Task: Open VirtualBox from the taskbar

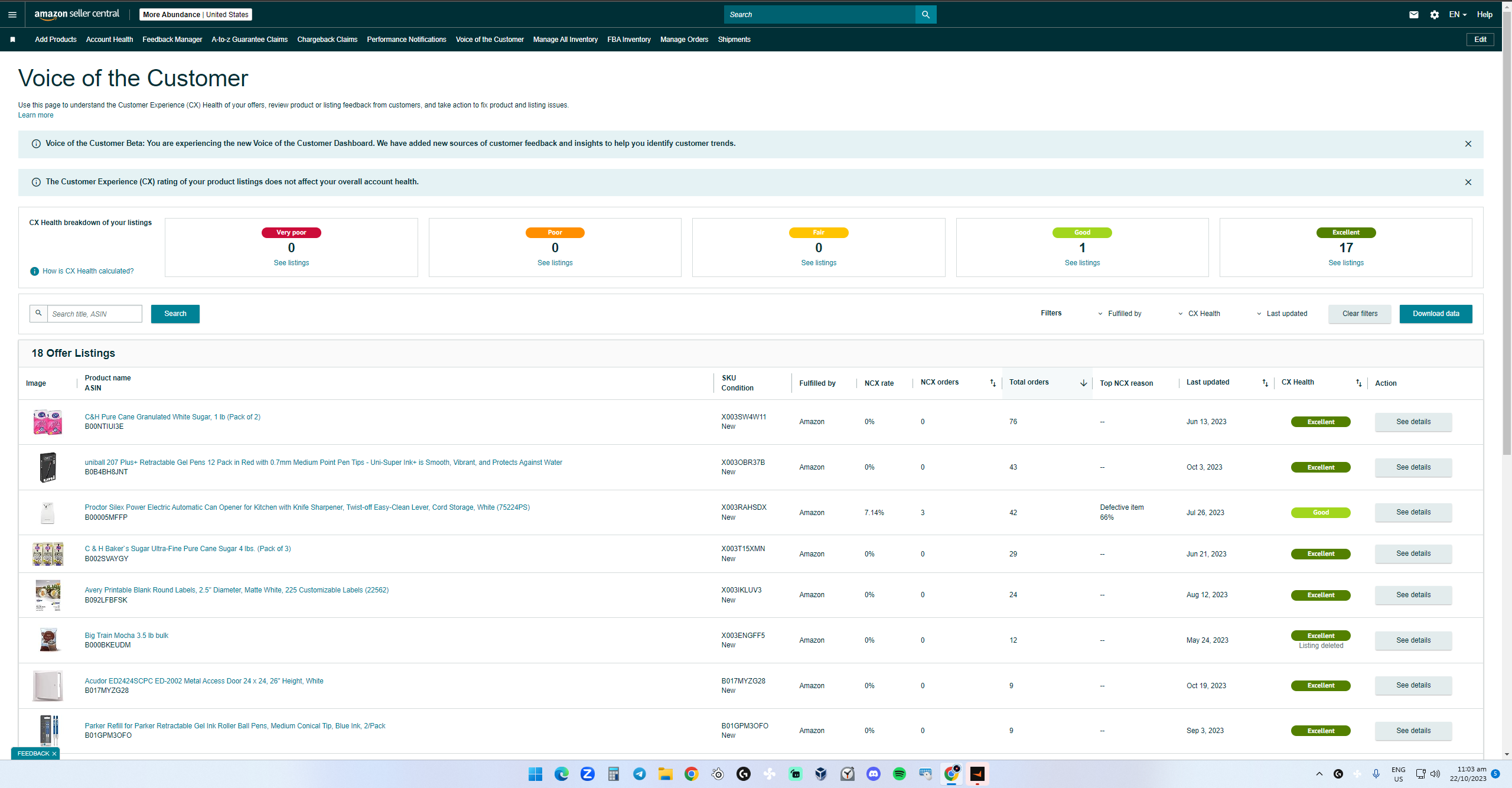Action: pos(821,774)
